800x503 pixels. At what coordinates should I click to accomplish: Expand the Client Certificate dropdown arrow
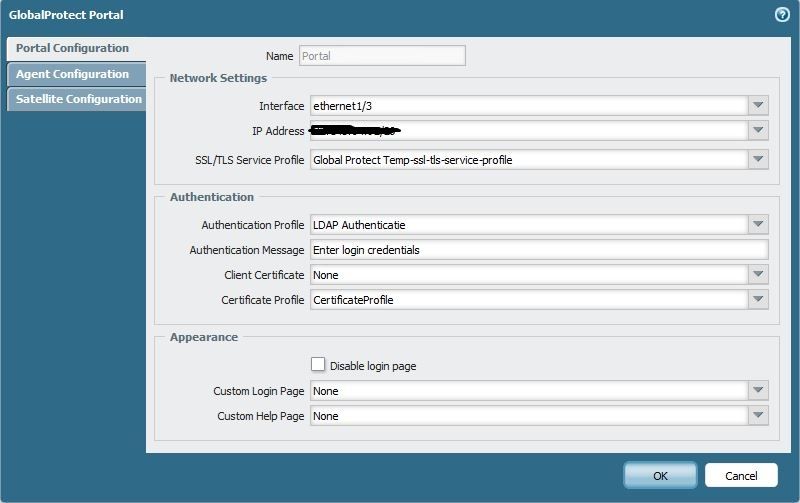pos(758,275)
